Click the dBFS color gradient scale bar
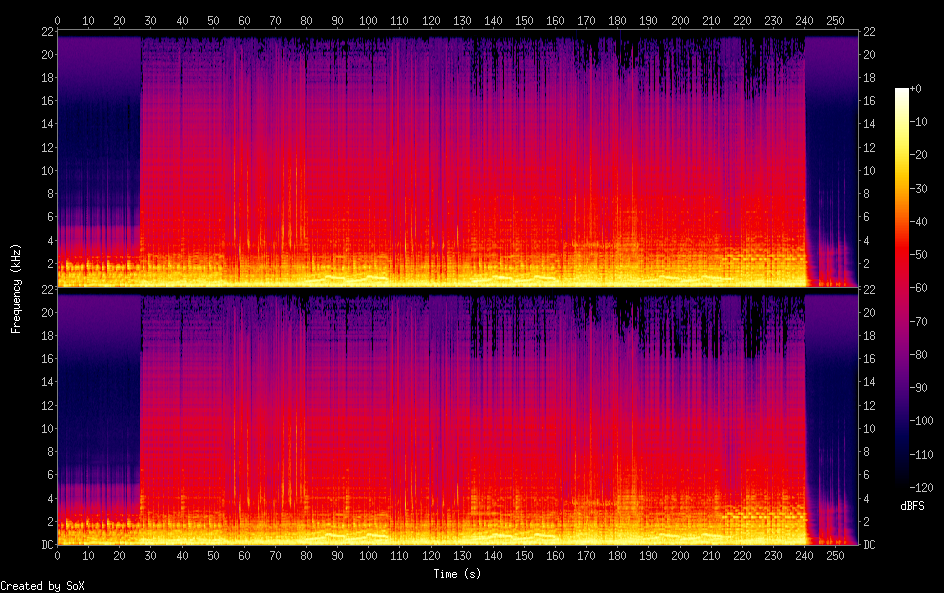Viewport: 944px width, 593px height. [902, 288]
